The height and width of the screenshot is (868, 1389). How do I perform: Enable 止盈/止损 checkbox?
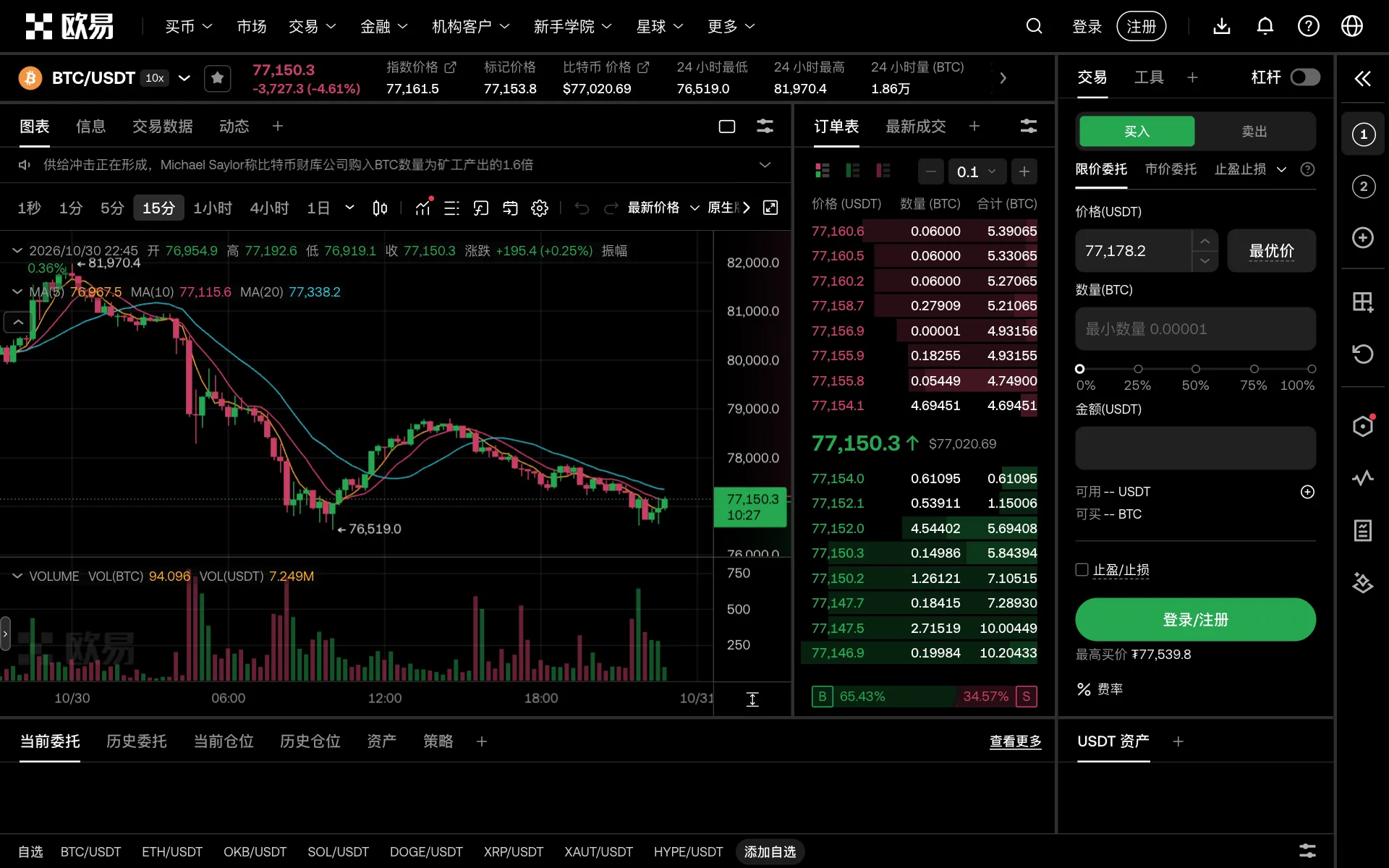1082,570
